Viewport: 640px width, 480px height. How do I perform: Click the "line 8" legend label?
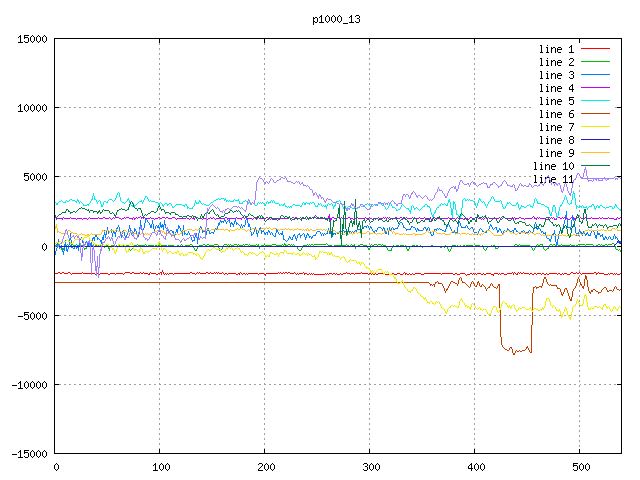556,140
